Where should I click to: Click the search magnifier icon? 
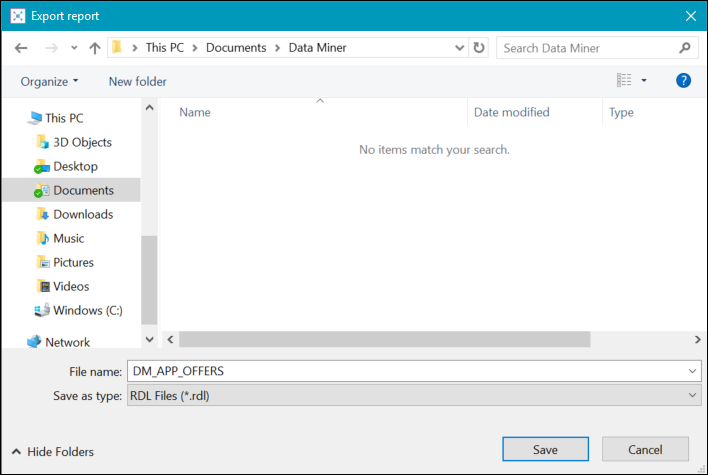[685, 48]
